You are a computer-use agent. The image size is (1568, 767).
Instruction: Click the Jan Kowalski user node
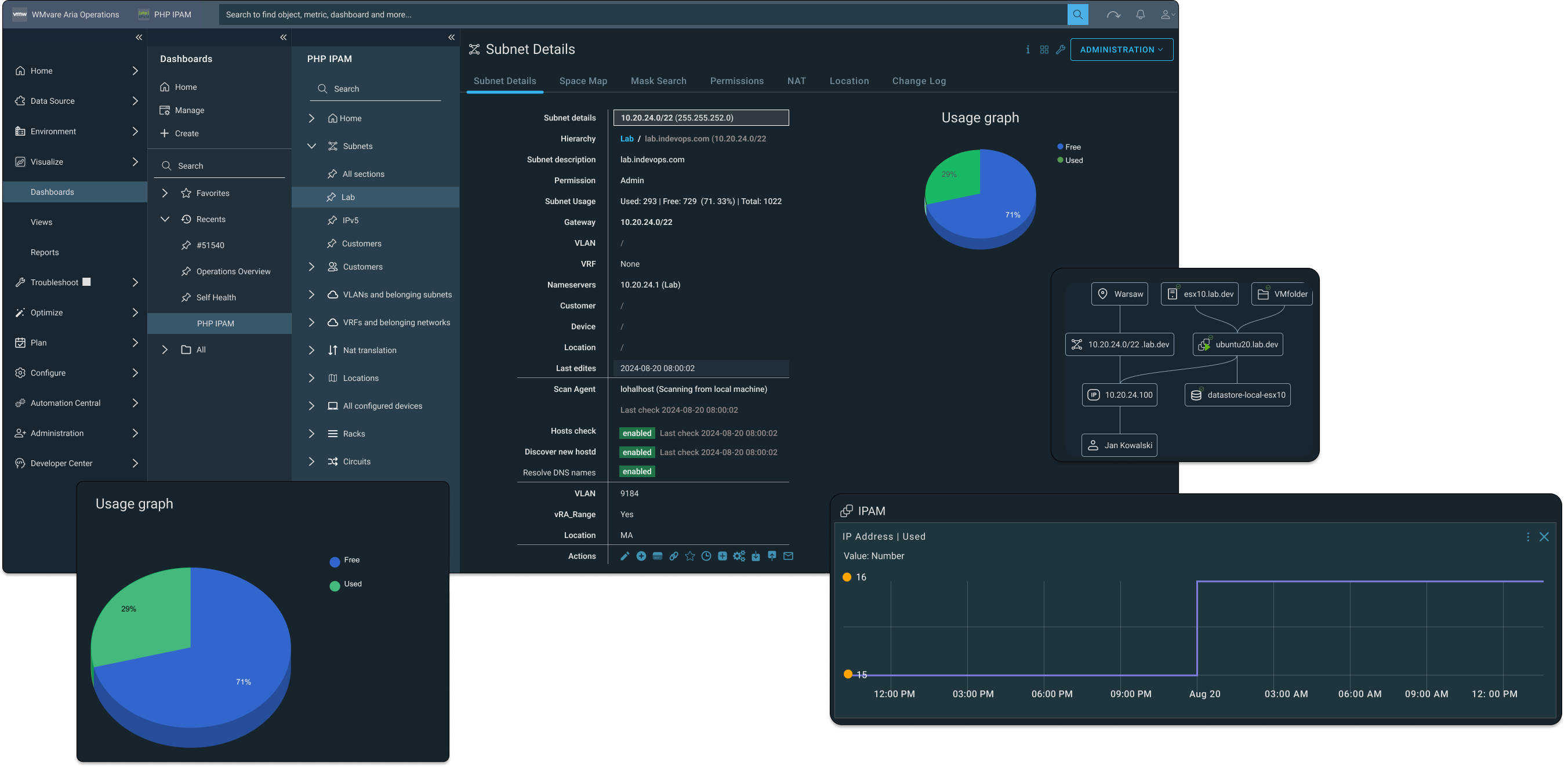1119,446
